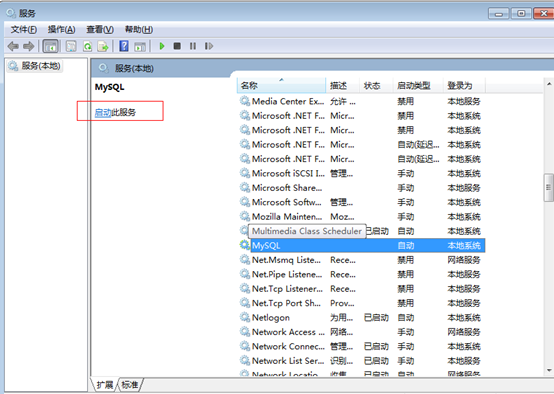Click the Stop service square button

[177, 46]
